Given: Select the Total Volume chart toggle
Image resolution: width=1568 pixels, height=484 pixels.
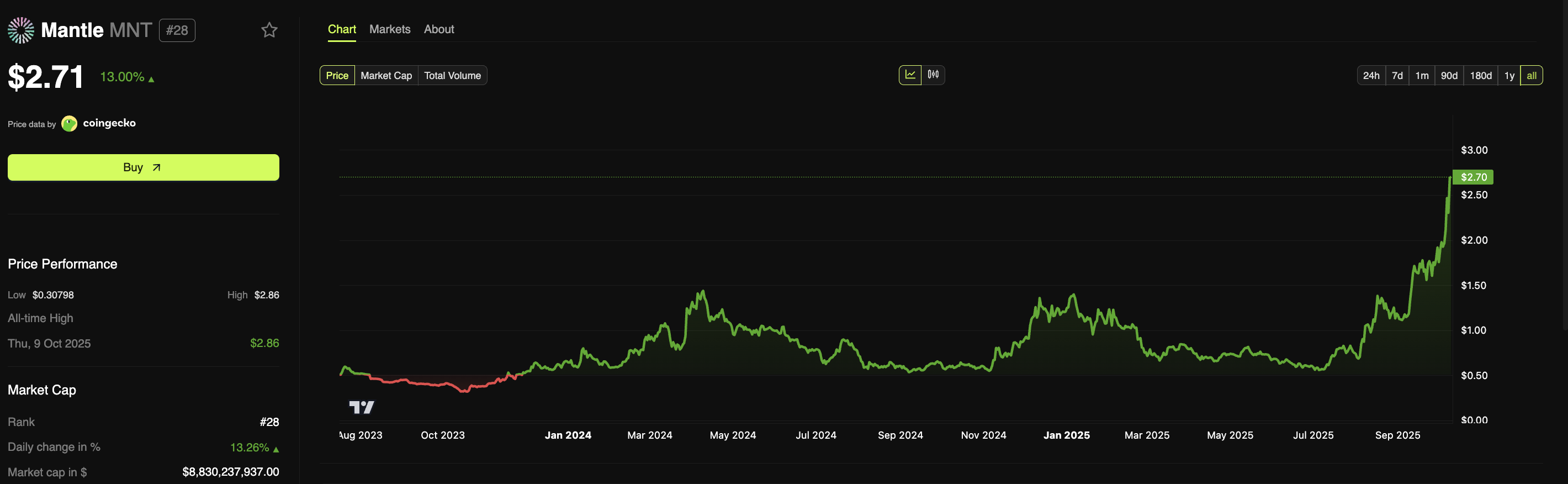Looking at the screenshot, I should 452,76.
